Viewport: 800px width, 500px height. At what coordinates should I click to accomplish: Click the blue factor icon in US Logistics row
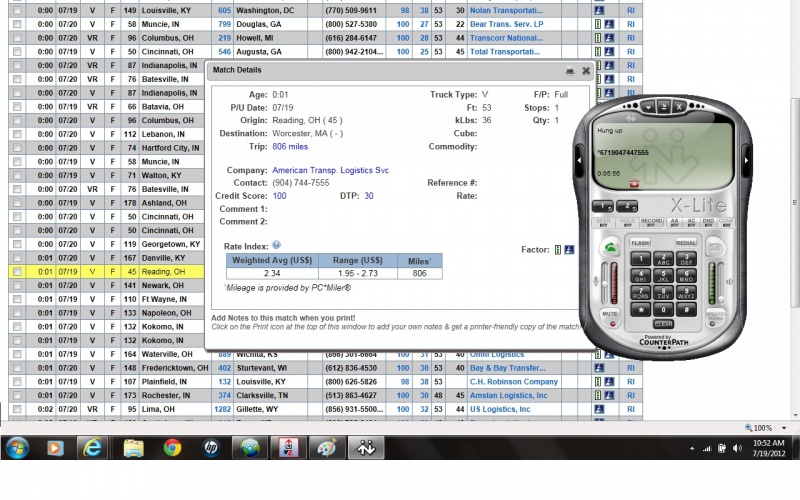click(599, 409)
